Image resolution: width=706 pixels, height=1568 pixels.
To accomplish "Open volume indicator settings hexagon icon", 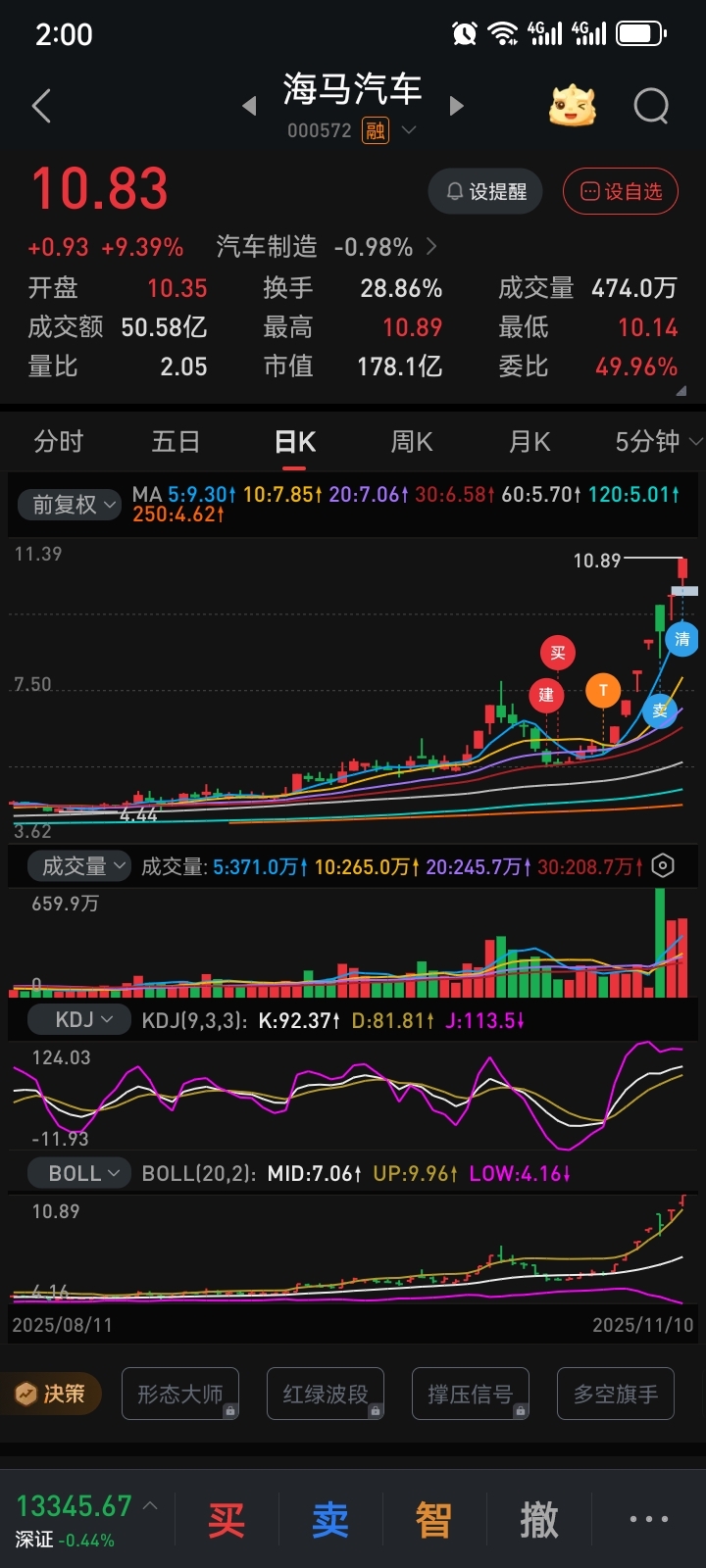I will [664, 865].
